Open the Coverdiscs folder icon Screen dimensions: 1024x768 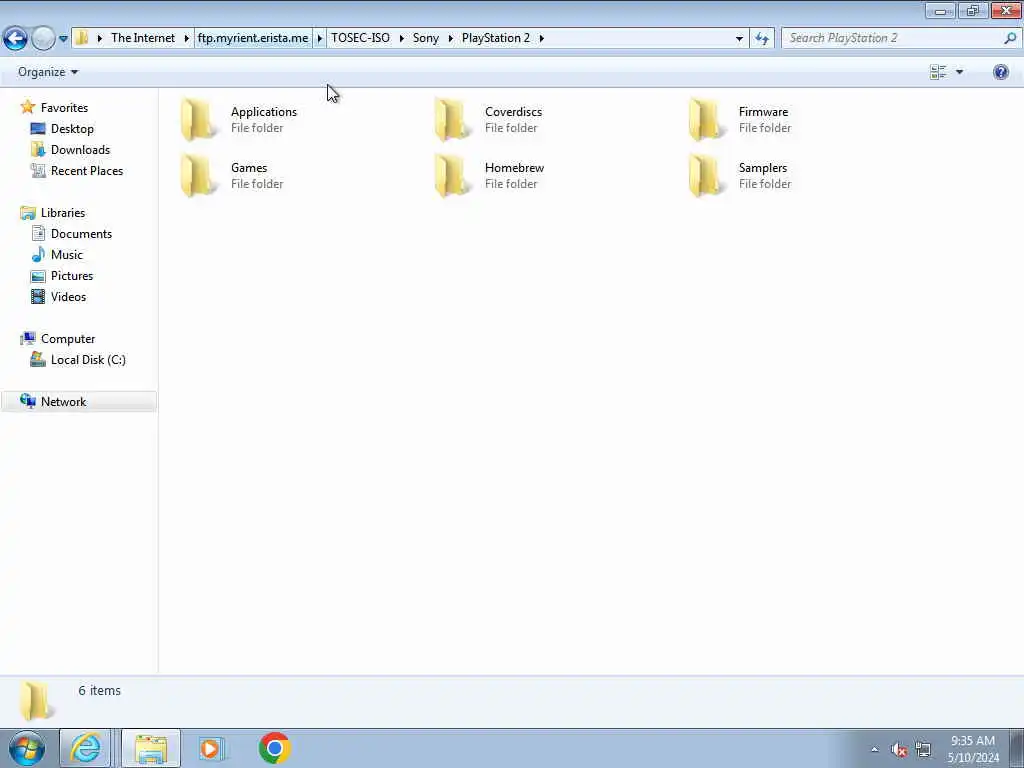tap(452, 120)
